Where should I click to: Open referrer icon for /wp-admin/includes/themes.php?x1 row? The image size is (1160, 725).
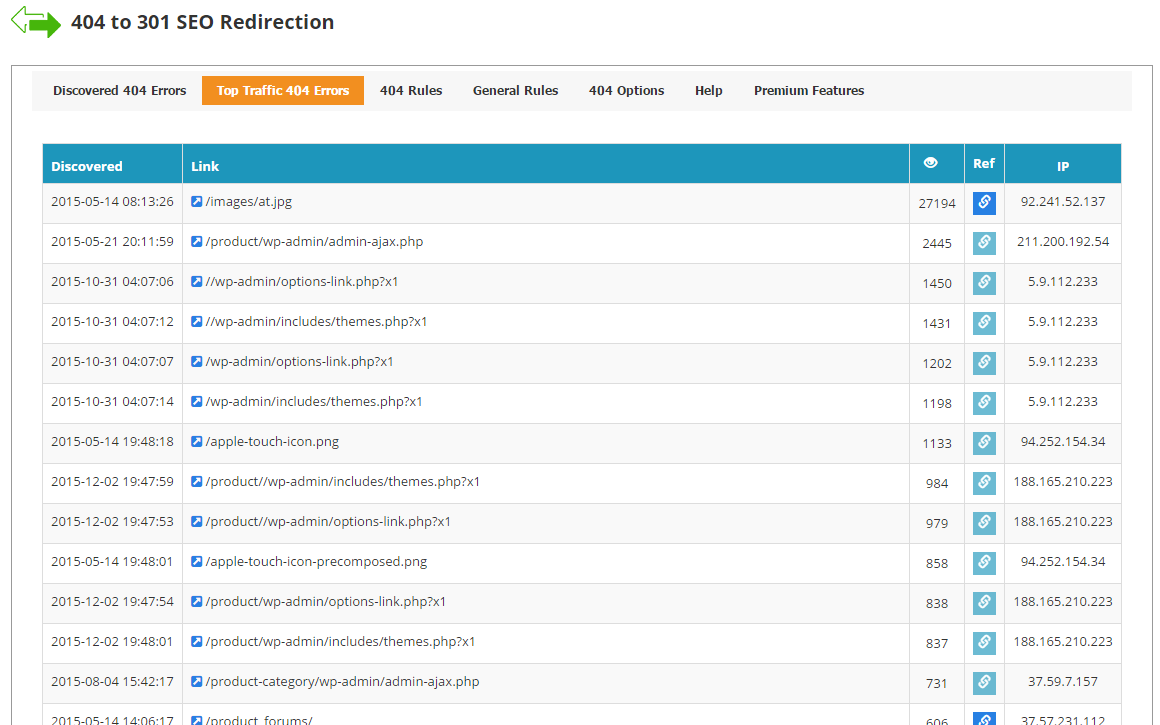pos(984,402)
